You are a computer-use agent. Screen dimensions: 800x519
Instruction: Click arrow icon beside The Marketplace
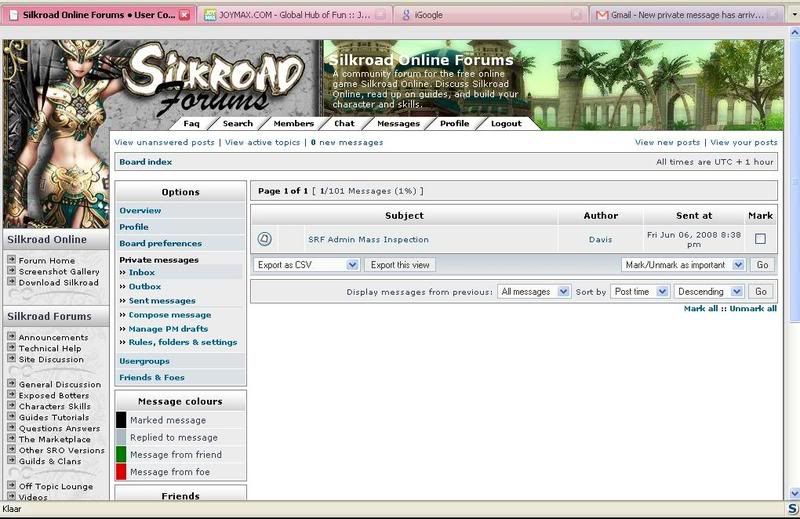(11, 438)
